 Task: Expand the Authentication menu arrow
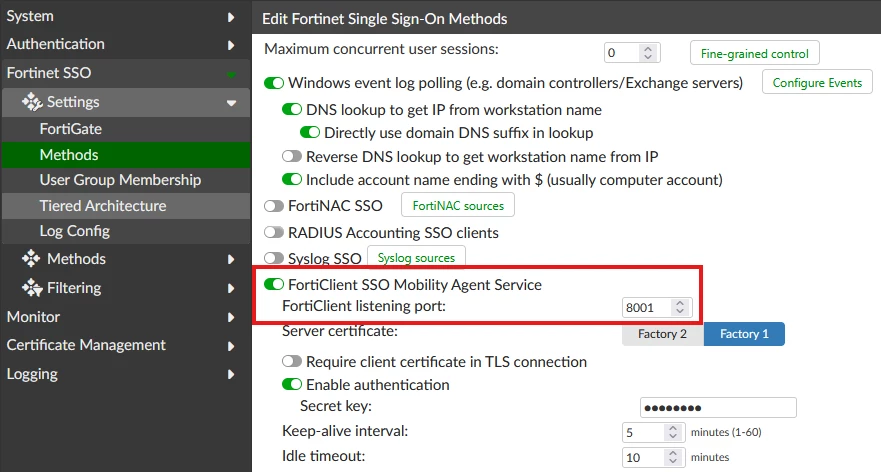pos(231,45)
